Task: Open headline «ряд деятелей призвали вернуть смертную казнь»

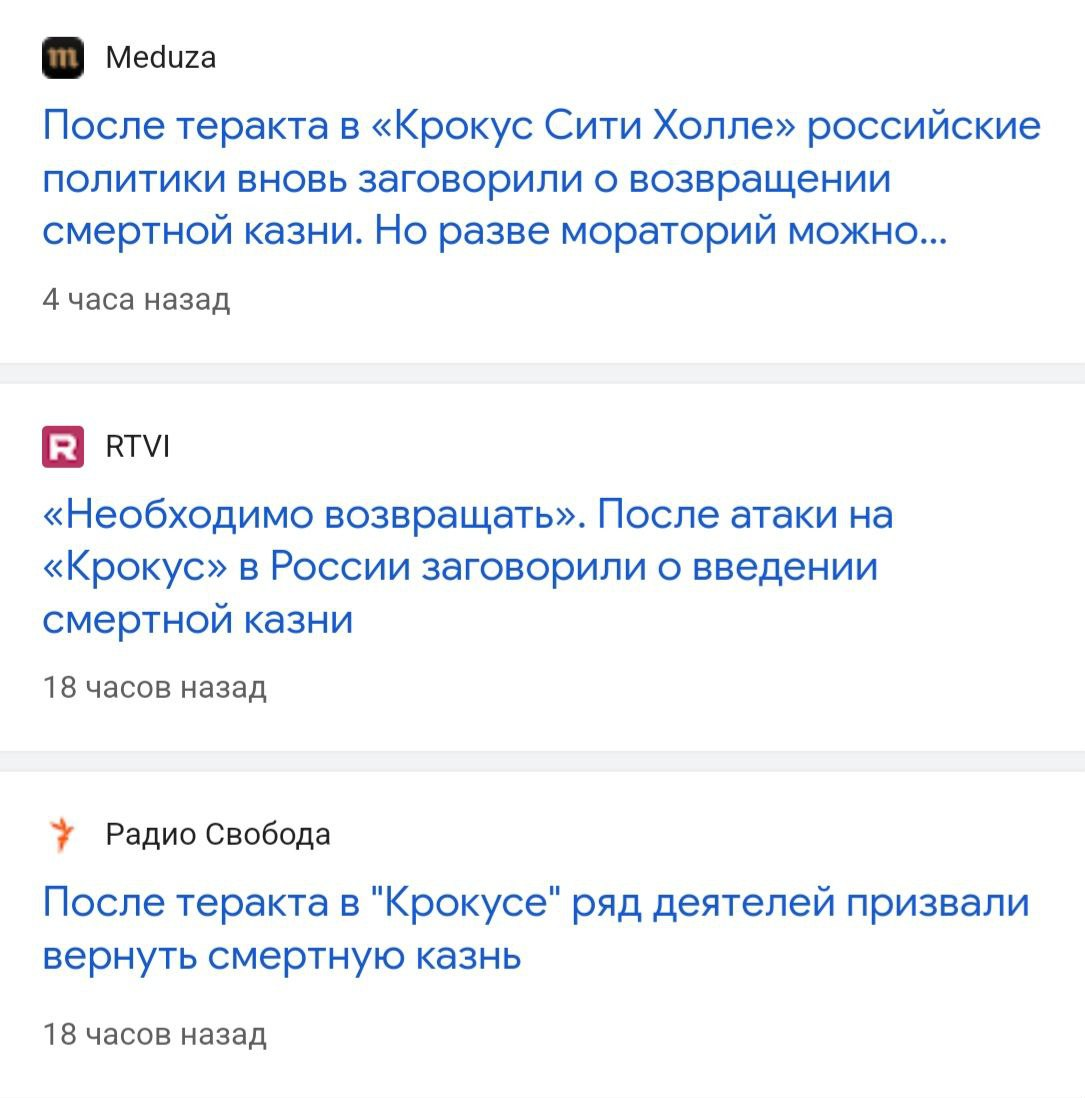Action: point(535,929)
